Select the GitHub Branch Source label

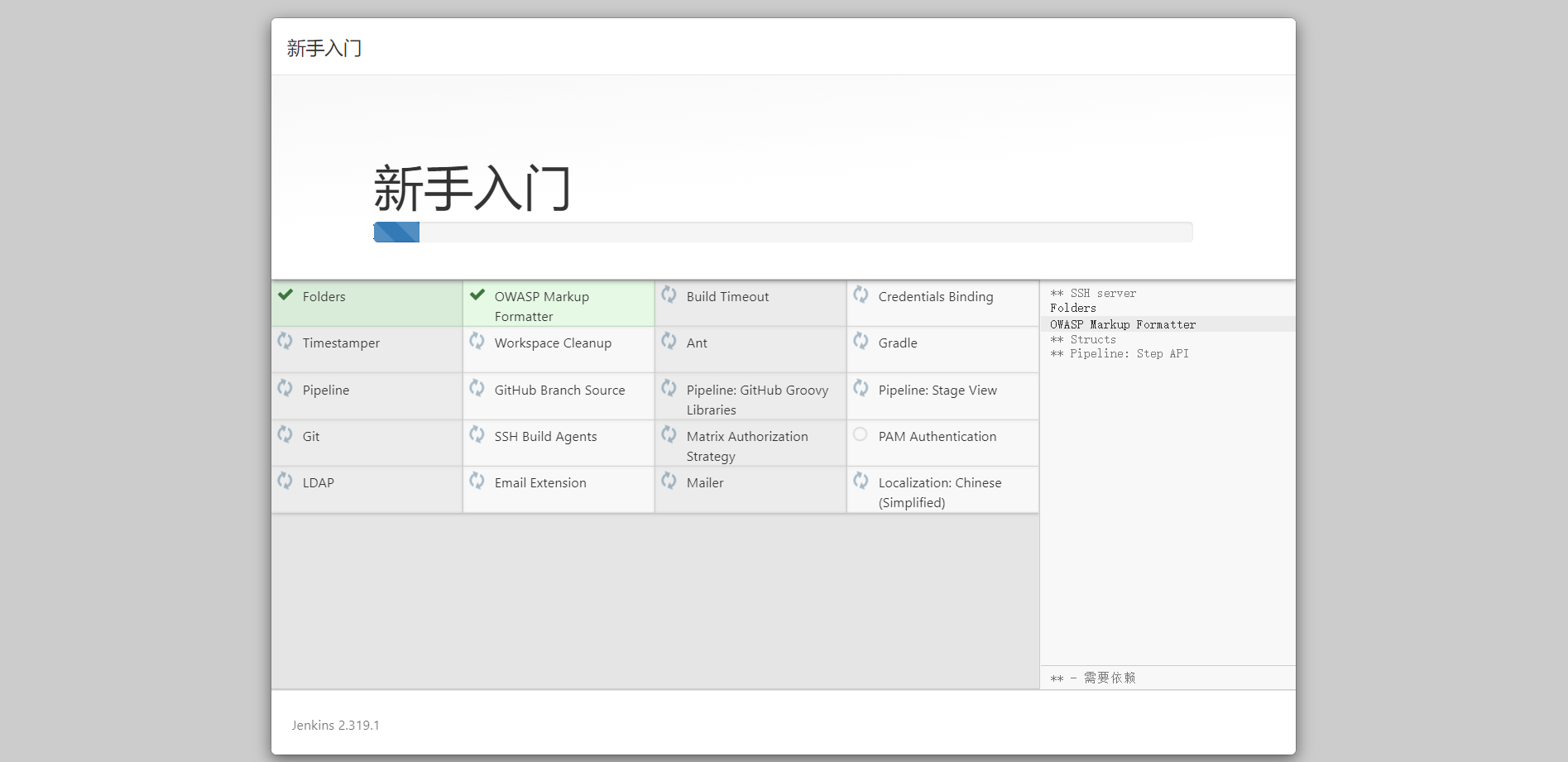(560, 390)
